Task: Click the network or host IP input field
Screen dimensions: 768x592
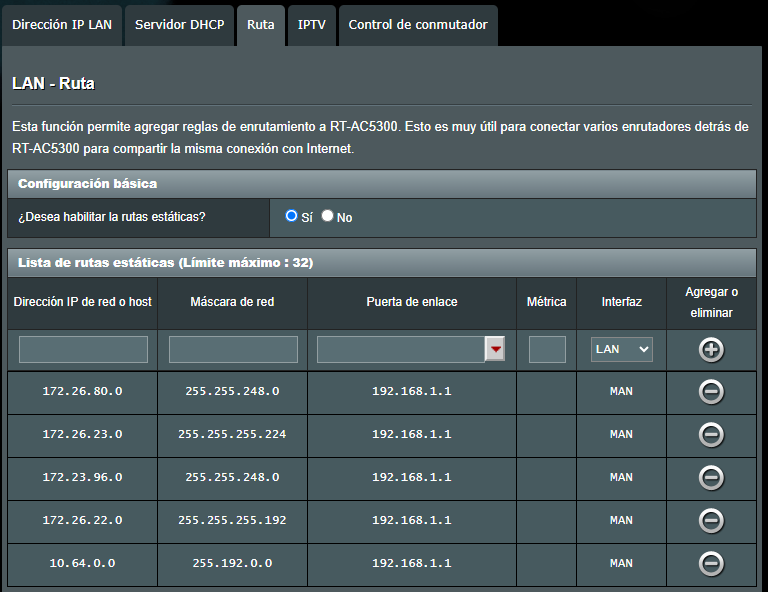Action: pyautogui.click(x=83, y=349)
